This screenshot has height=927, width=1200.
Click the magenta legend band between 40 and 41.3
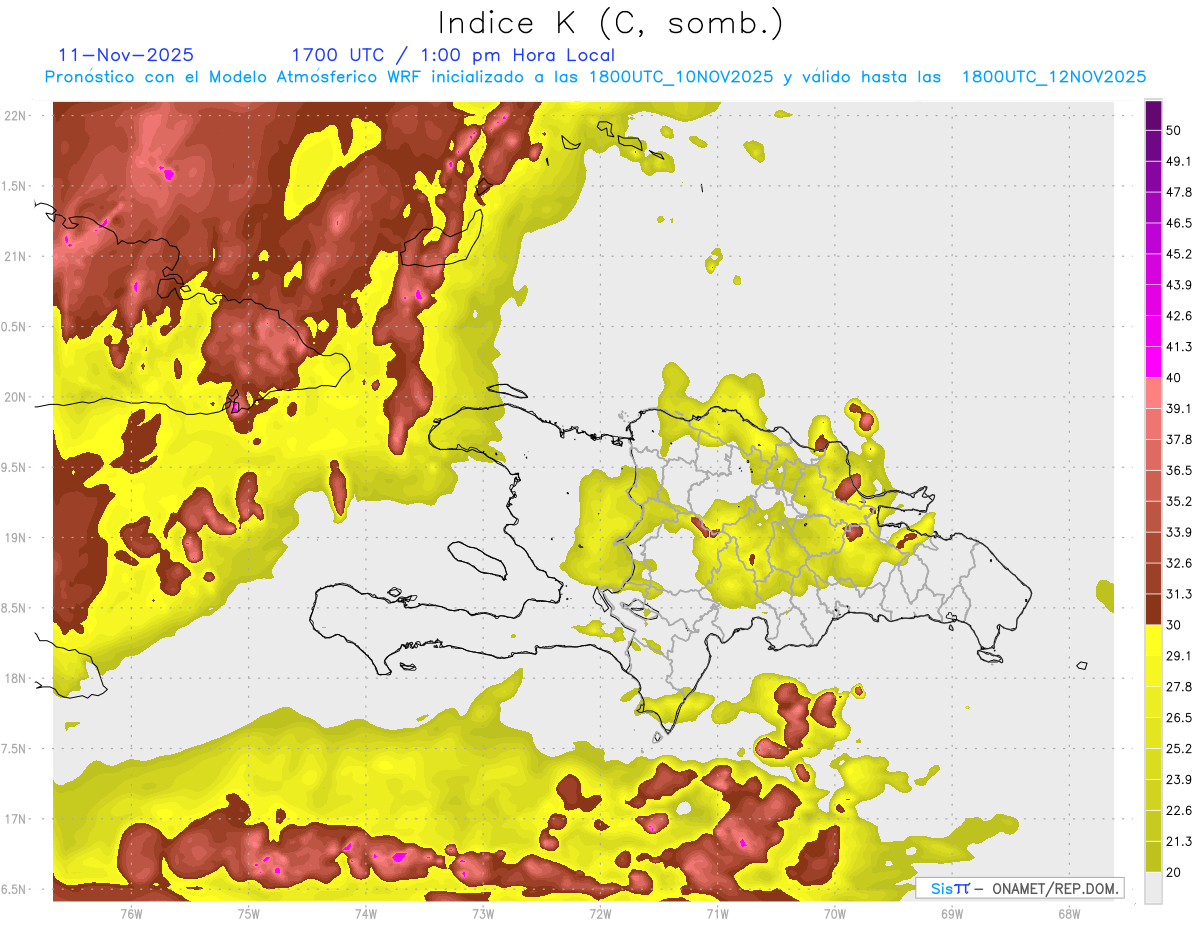tap(1153, 362)
